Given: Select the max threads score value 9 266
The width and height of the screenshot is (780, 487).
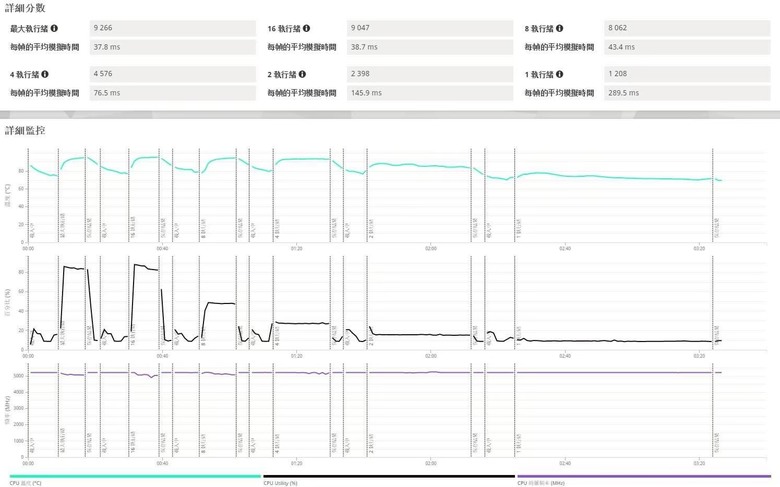Looking at the screenshot, I should [x=173, y=28].
